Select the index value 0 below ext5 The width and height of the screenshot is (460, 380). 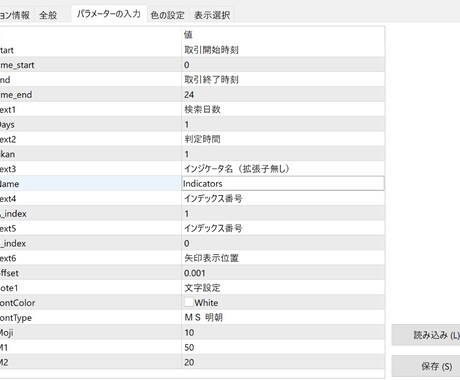point(283,243)
